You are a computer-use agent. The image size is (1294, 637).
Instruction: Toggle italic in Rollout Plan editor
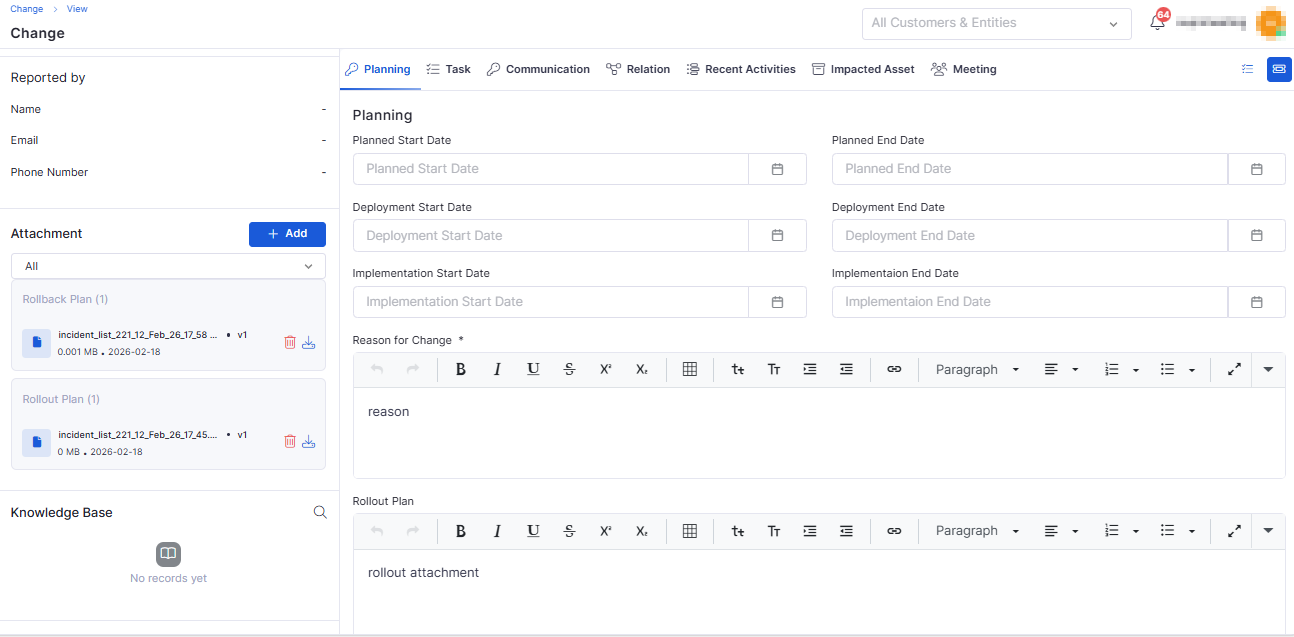pyautogui.click(x=497, y=531)
